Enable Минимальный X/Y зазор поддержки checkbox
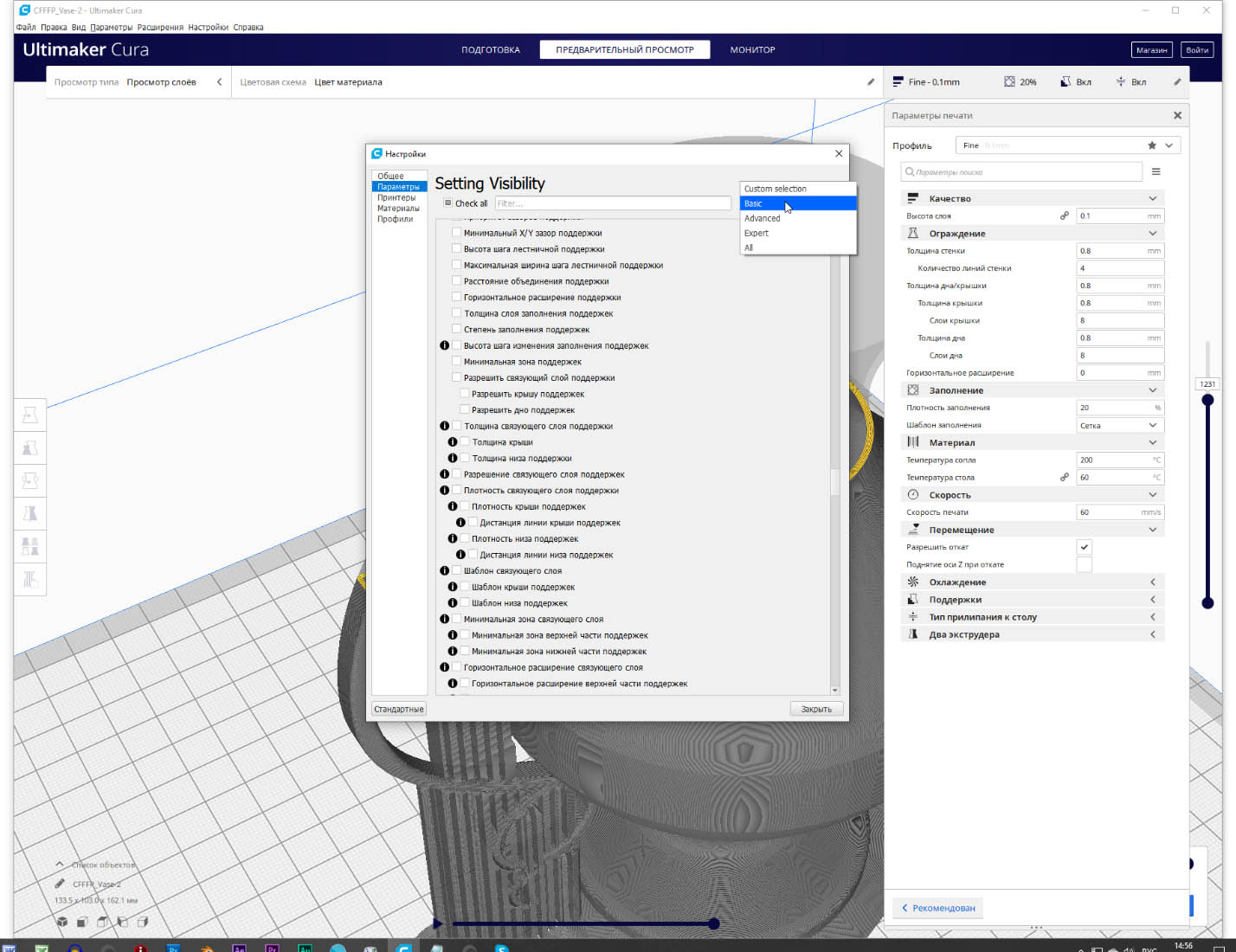Viewport: 1236px width, 952px height. (x=456, y=233)
